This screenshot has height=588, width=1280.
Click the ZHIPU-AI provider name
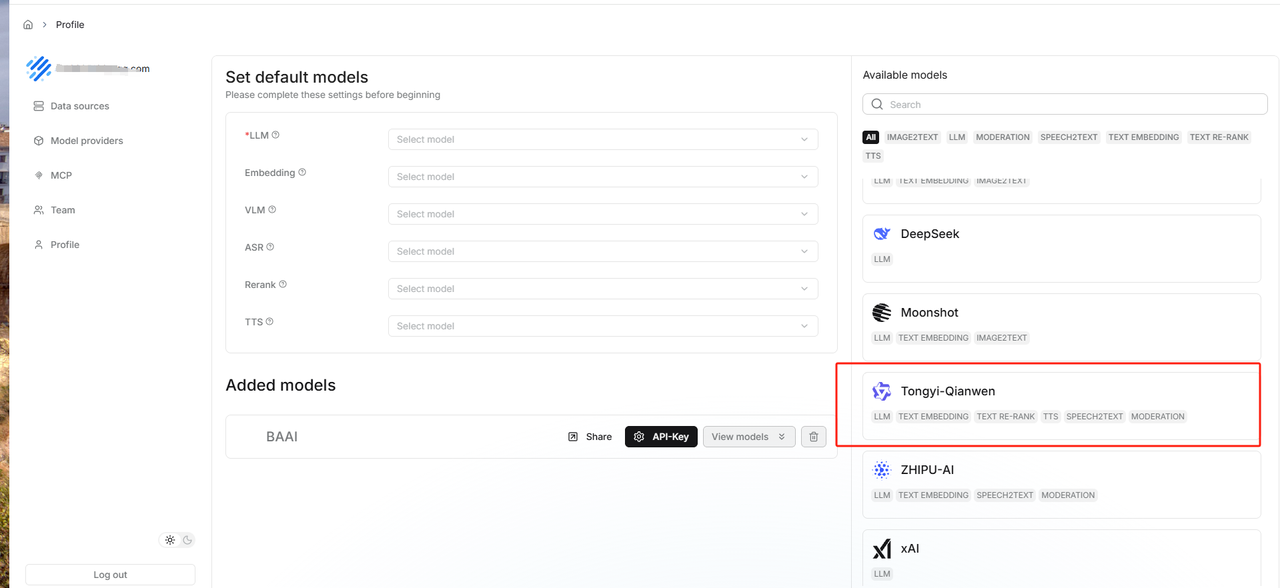(x=928, y=470)
